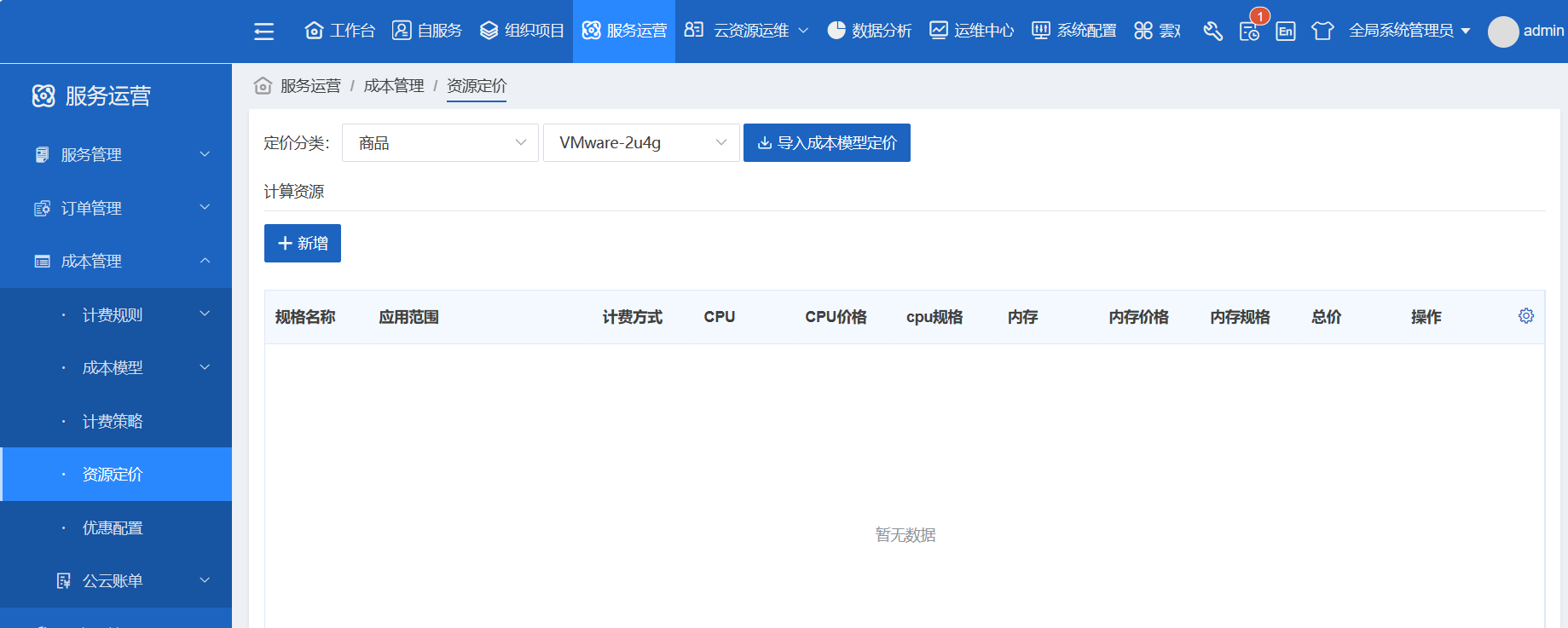Viewport: 1568px width, 628px height.
Task: Click the 成本管理 sidebar icon
Action: click(42, 261)
